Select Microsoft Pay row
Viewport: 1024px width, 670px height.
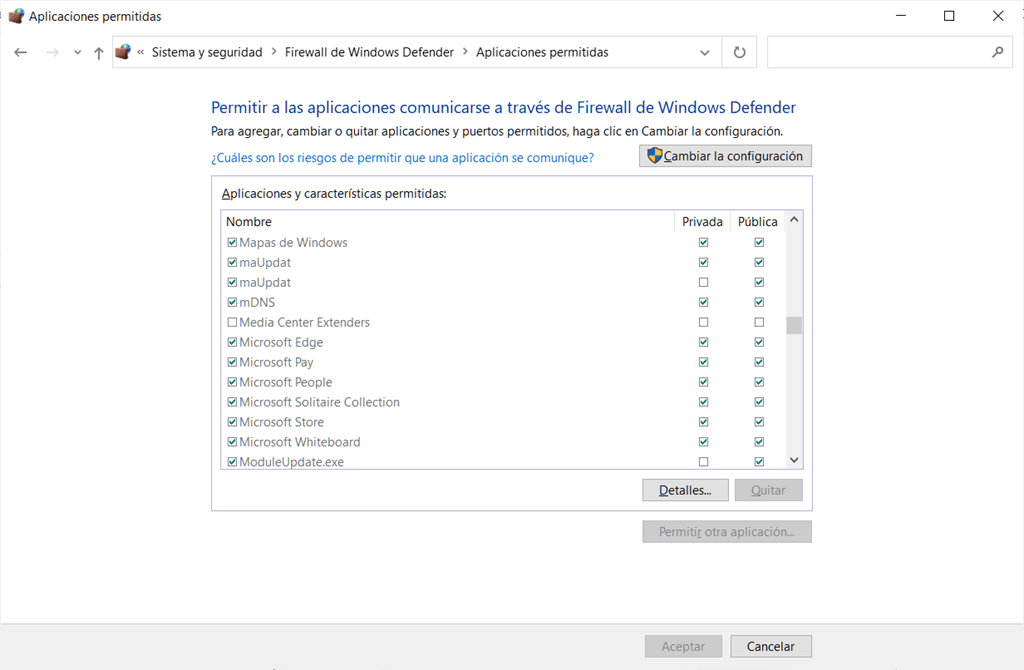click(x=504, y=362)
